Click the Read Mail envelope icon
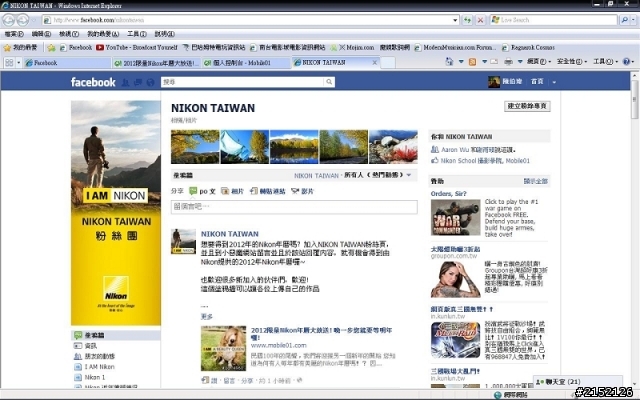Image resolution: width=640 pixels, height=400 pixels. (x=494, y=62)
